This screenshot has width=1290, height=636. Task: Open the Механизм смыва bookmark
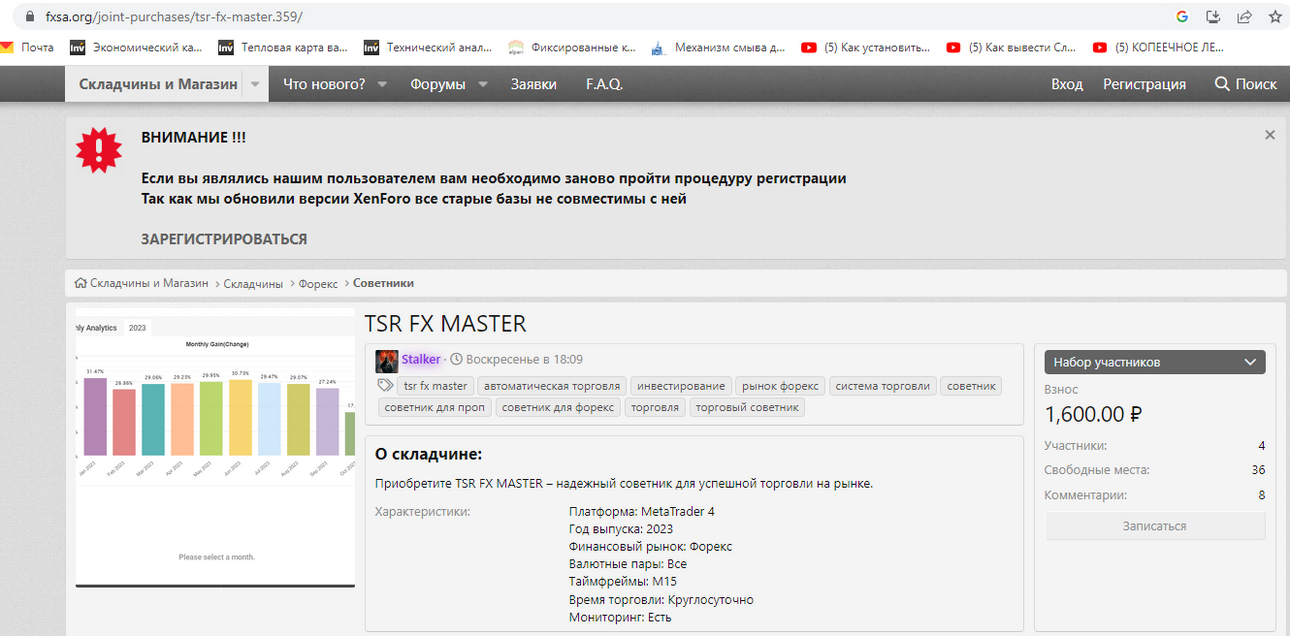coord(718,47)
